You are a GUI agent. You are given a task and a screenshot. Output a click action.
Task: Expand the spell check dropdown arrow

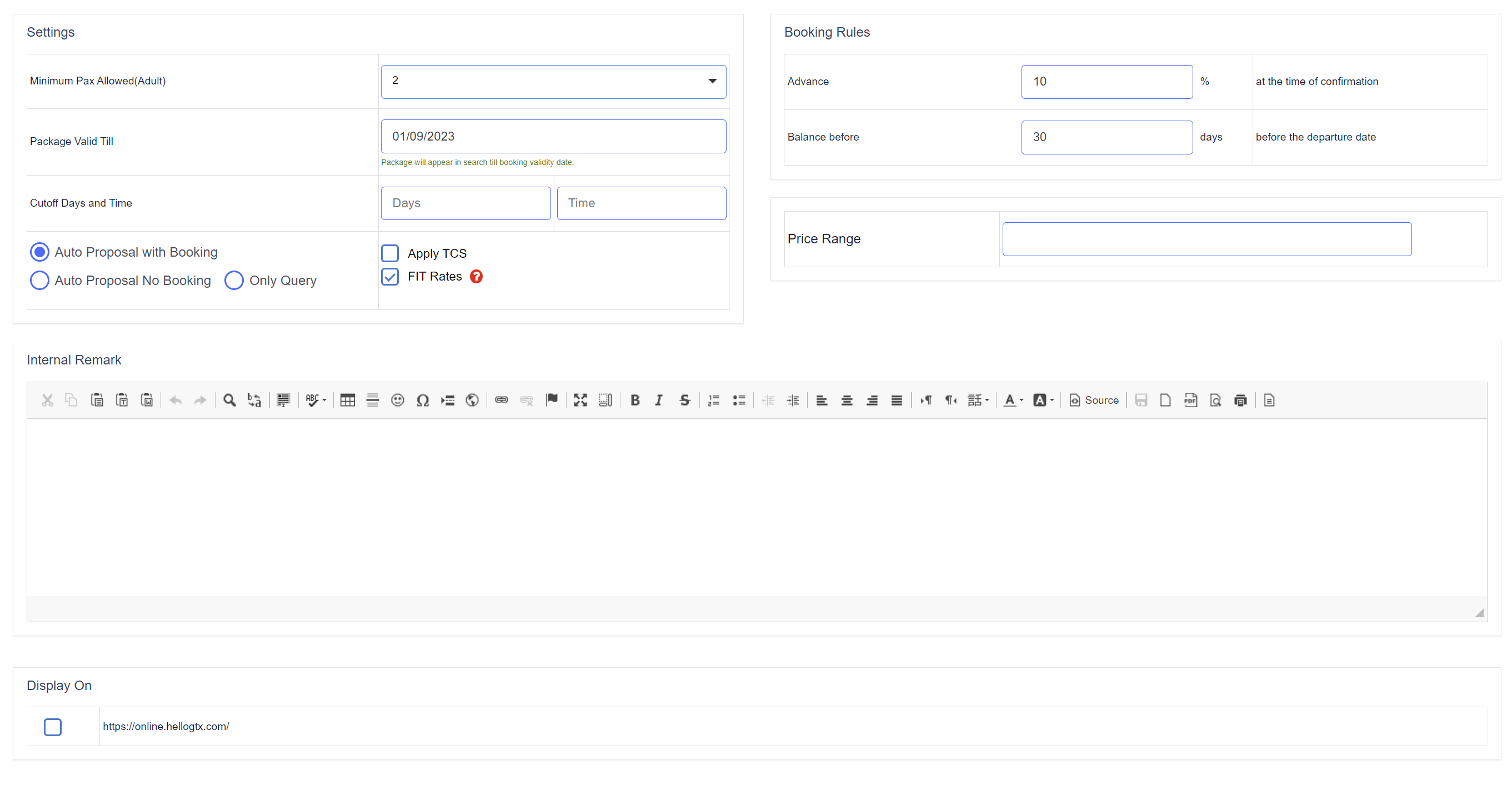pos(324,401)
